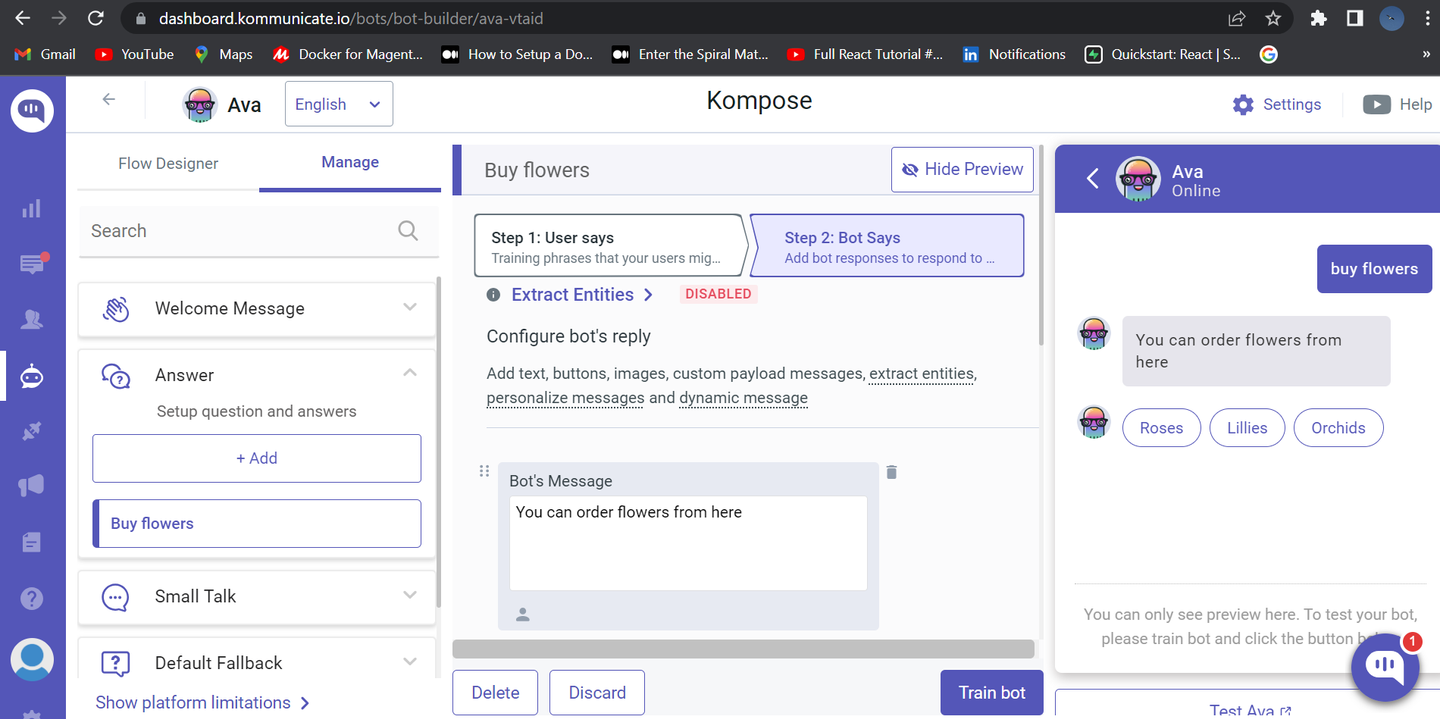Click the Train bot button
The width and height of the screenshot is (1440, 719).
tap(991, 693)
